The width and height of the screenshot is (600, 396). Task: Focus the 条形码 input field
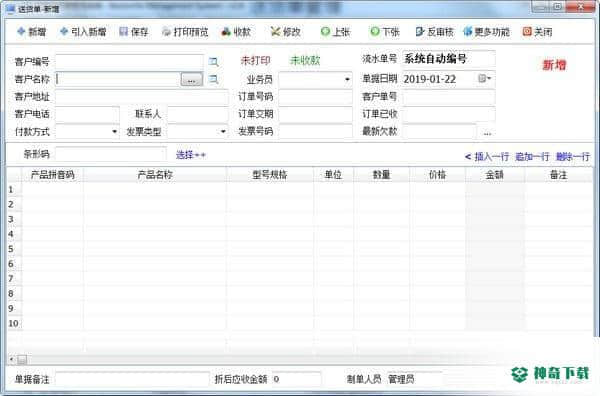pyautogui.click(x=111, y=154)
